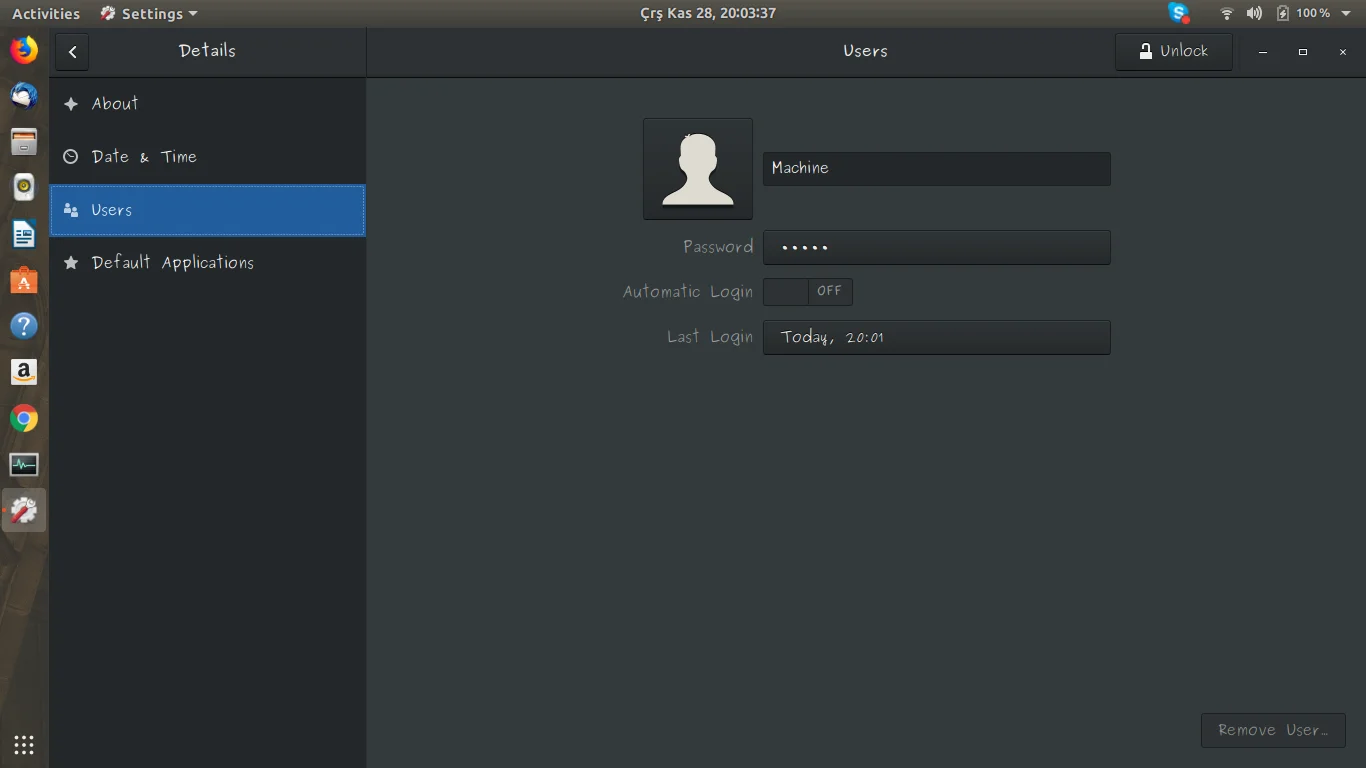
Task: Launch Thunderbird mail from the dock
Action: click(x=24, y=95)
